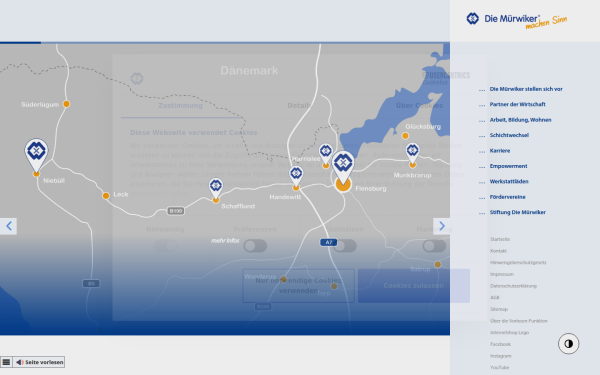Image resolution: width=600 pixels, height=375 pixels.
Task: Click Nur notwendige Cookies verwenden button
Action: [x=298, y=286]
